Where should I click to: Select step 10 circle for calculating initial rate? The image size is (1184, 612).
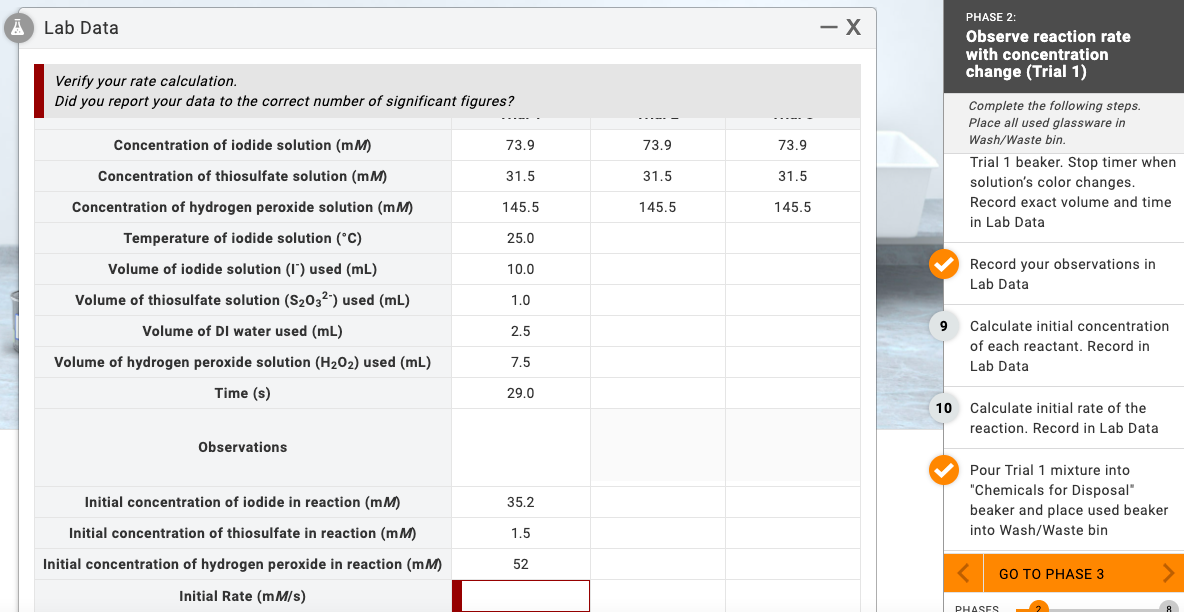(944, 409)
